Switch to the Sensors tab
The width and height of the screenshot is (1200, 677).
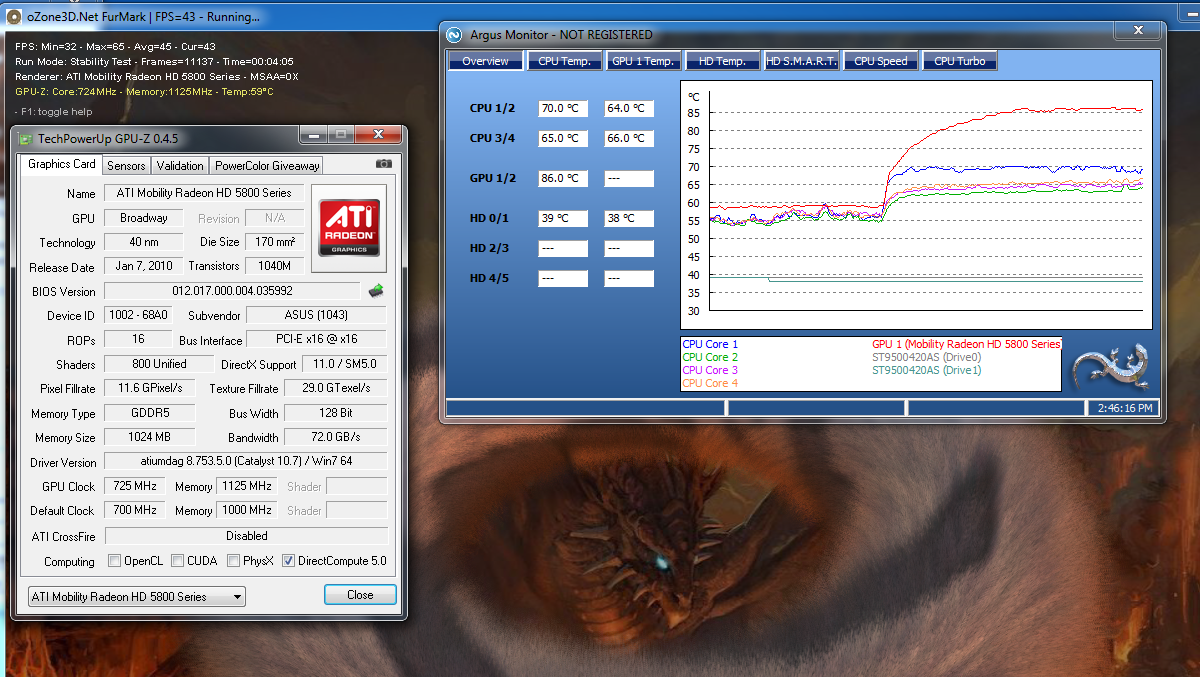pos(126,166)
